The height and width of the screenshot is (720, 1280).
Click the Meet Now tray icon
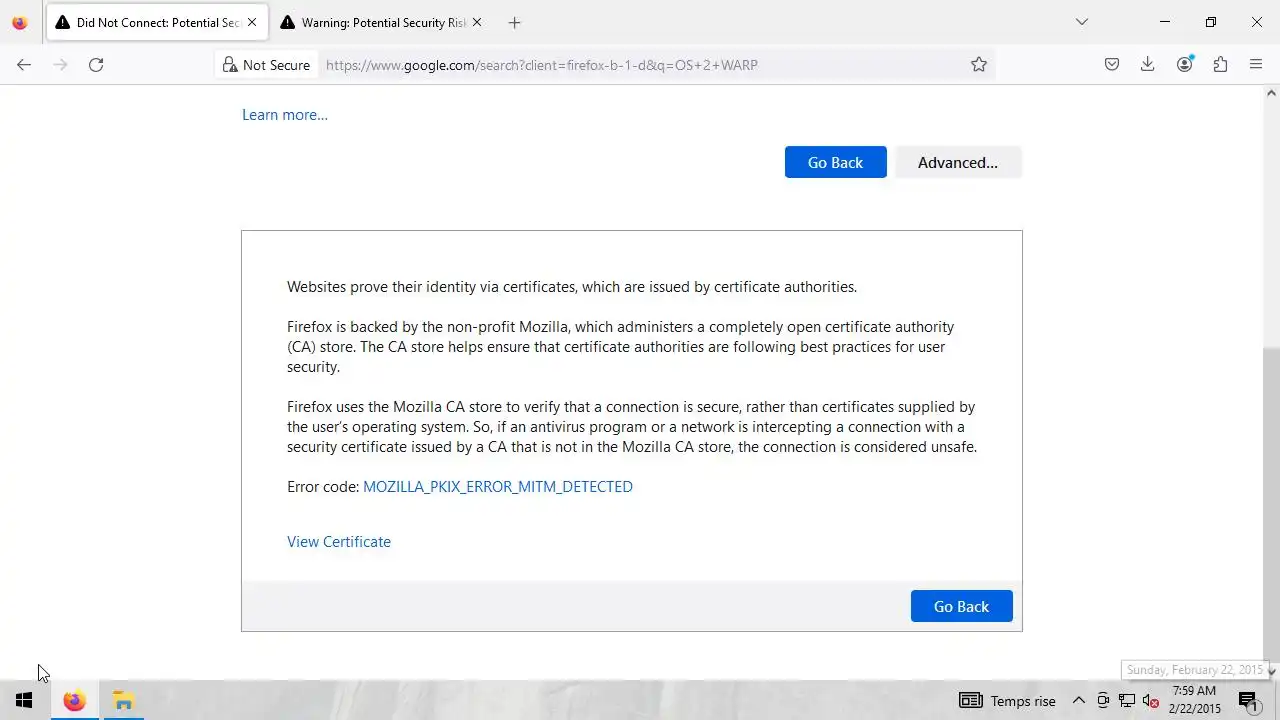(1103, 701)
